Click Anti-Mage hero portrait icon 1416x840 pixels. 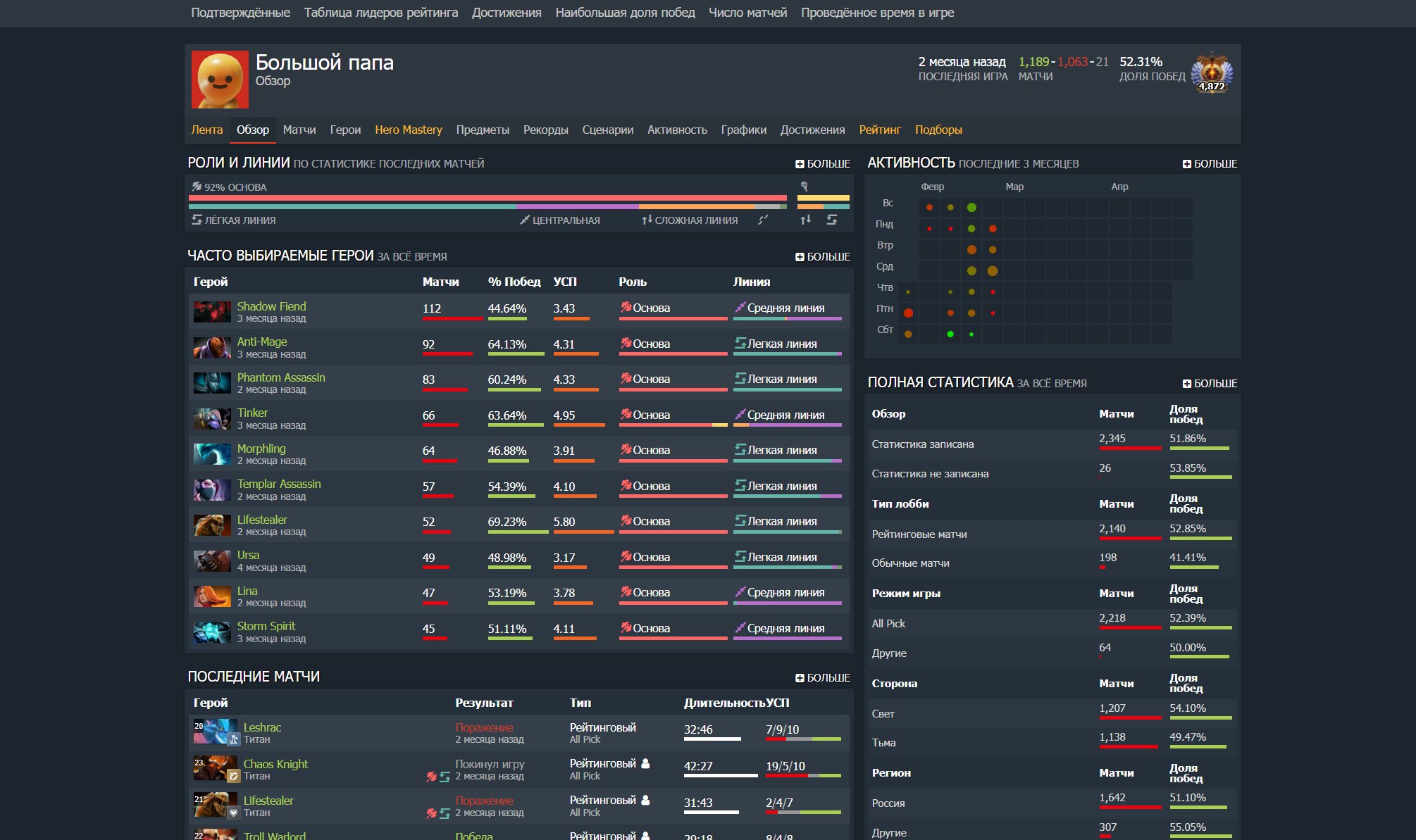(x=212, y=347)
